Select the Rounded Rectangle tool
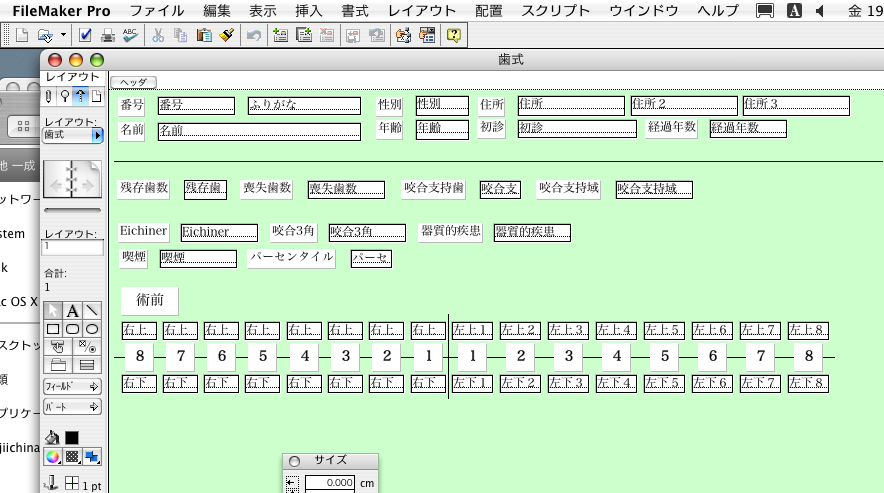884x493 pixels. (72, 329)
